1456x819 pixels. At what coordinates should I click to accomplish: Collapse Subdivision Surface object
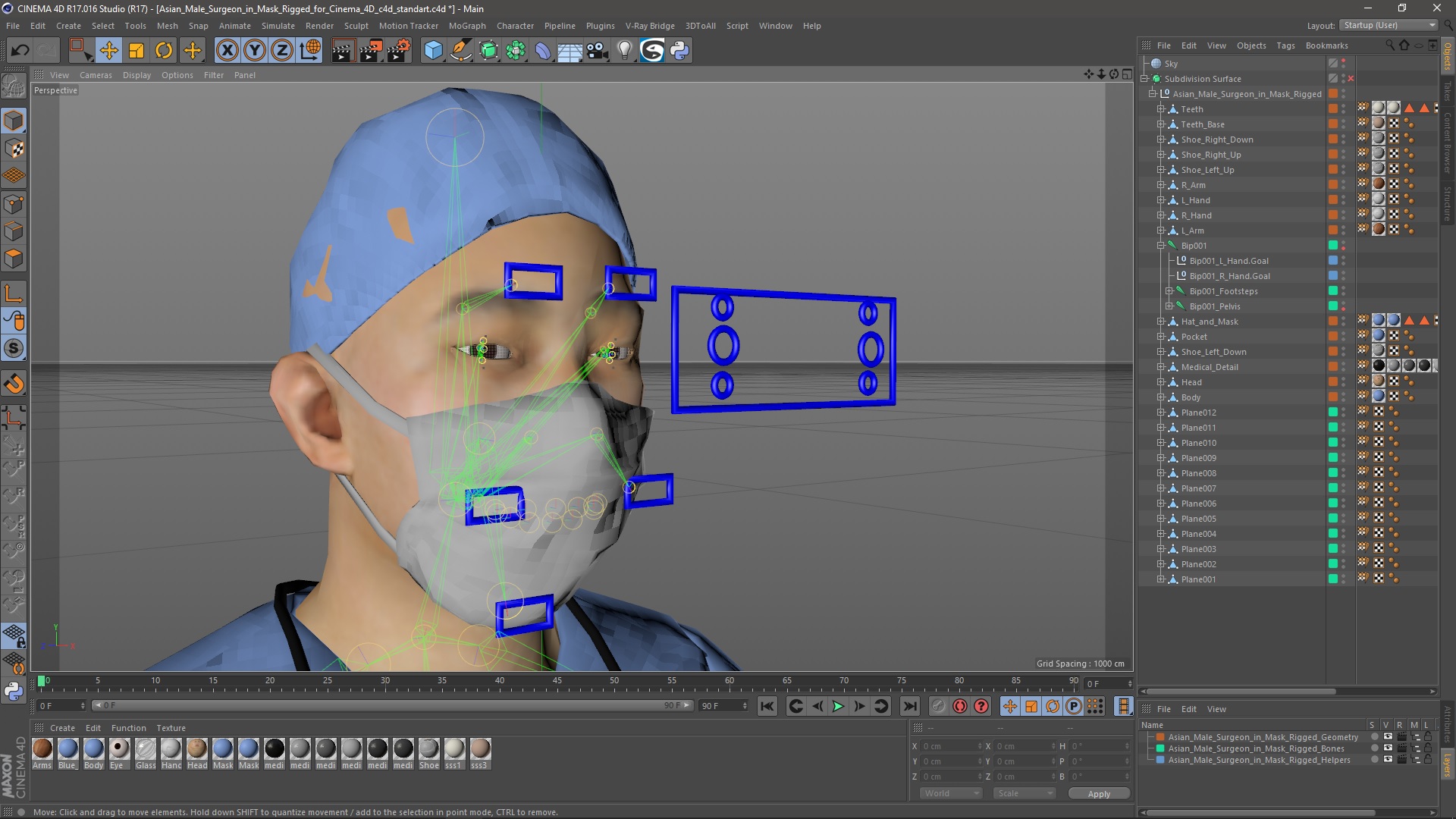coord(1144,79)
